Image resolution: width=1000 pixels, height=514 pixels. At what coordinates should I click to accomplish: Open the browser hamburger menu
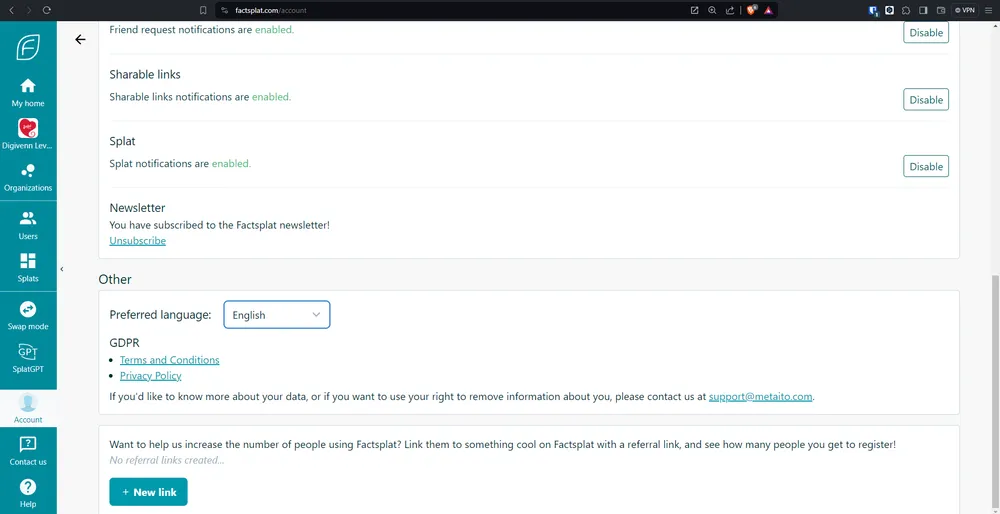click(987, 10)
